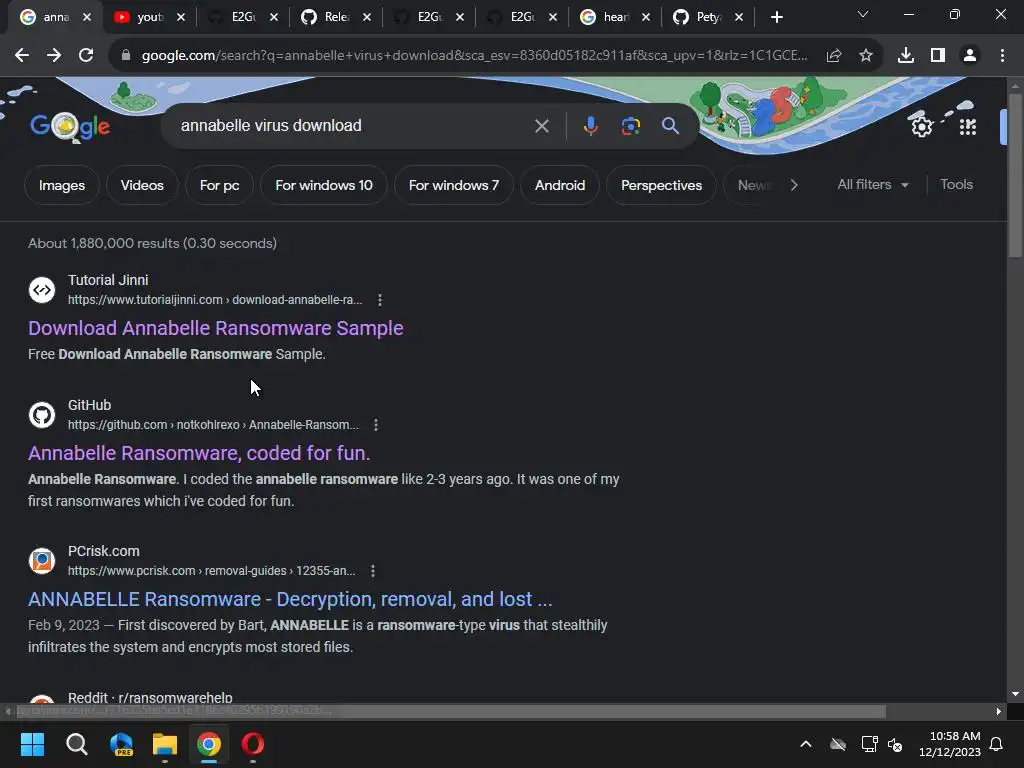The height and width of the screenshot is (768, 1024).
Task: Open the notifications bell
Action: (x=996, y=744)
